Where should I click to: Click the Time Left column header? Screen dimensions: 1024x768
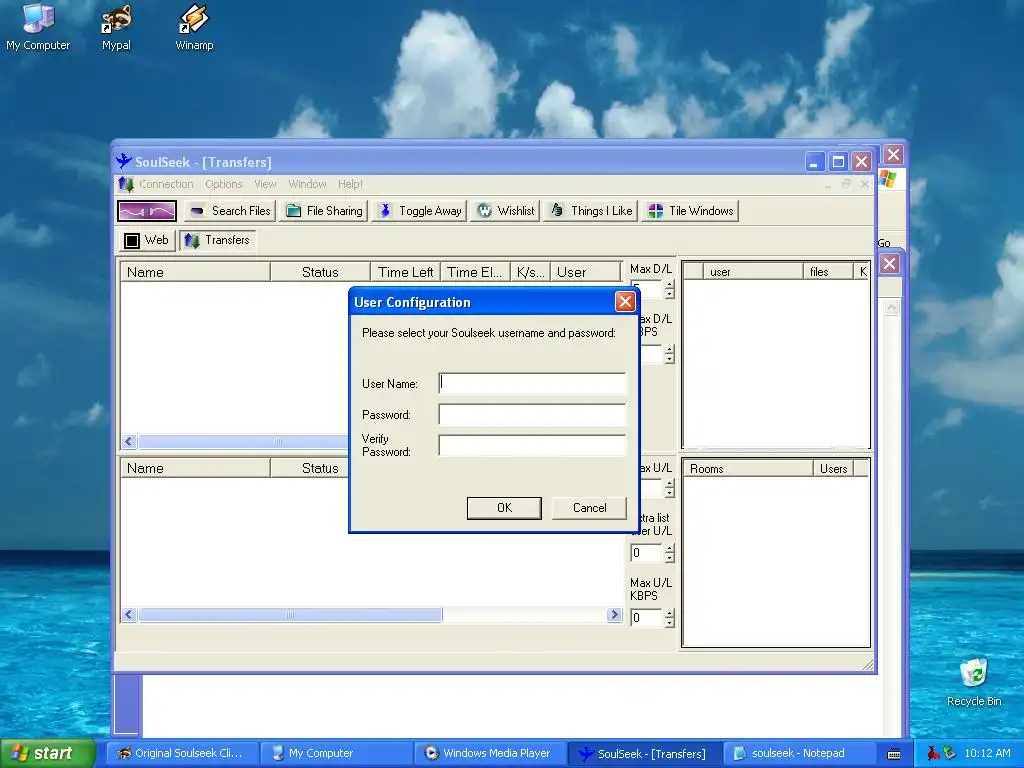405,272
